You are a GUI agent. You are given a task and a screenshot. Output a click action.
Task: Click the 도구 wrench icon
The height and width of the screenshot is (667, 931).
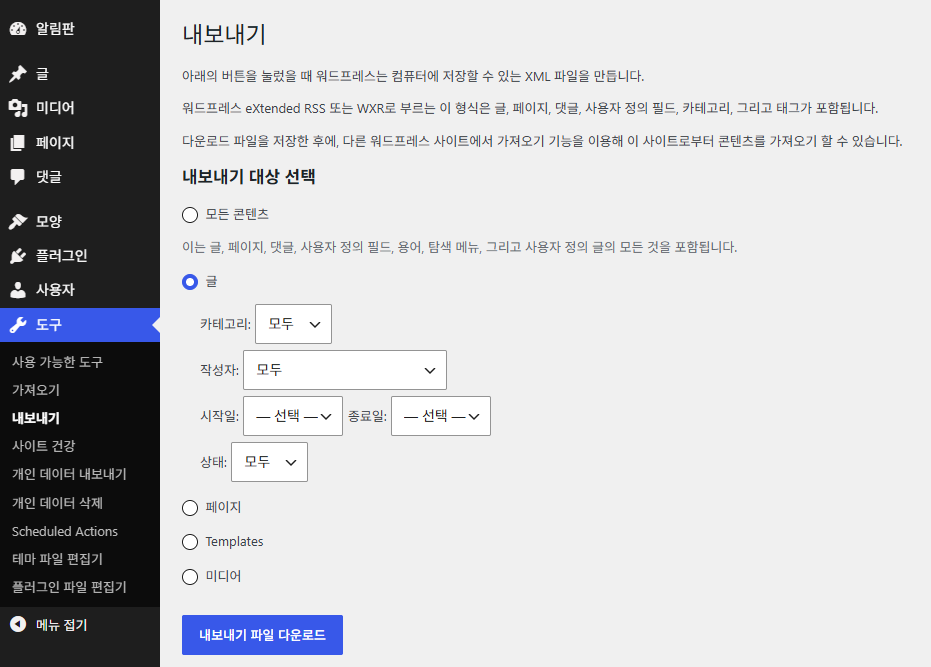(x=18, y=325)
